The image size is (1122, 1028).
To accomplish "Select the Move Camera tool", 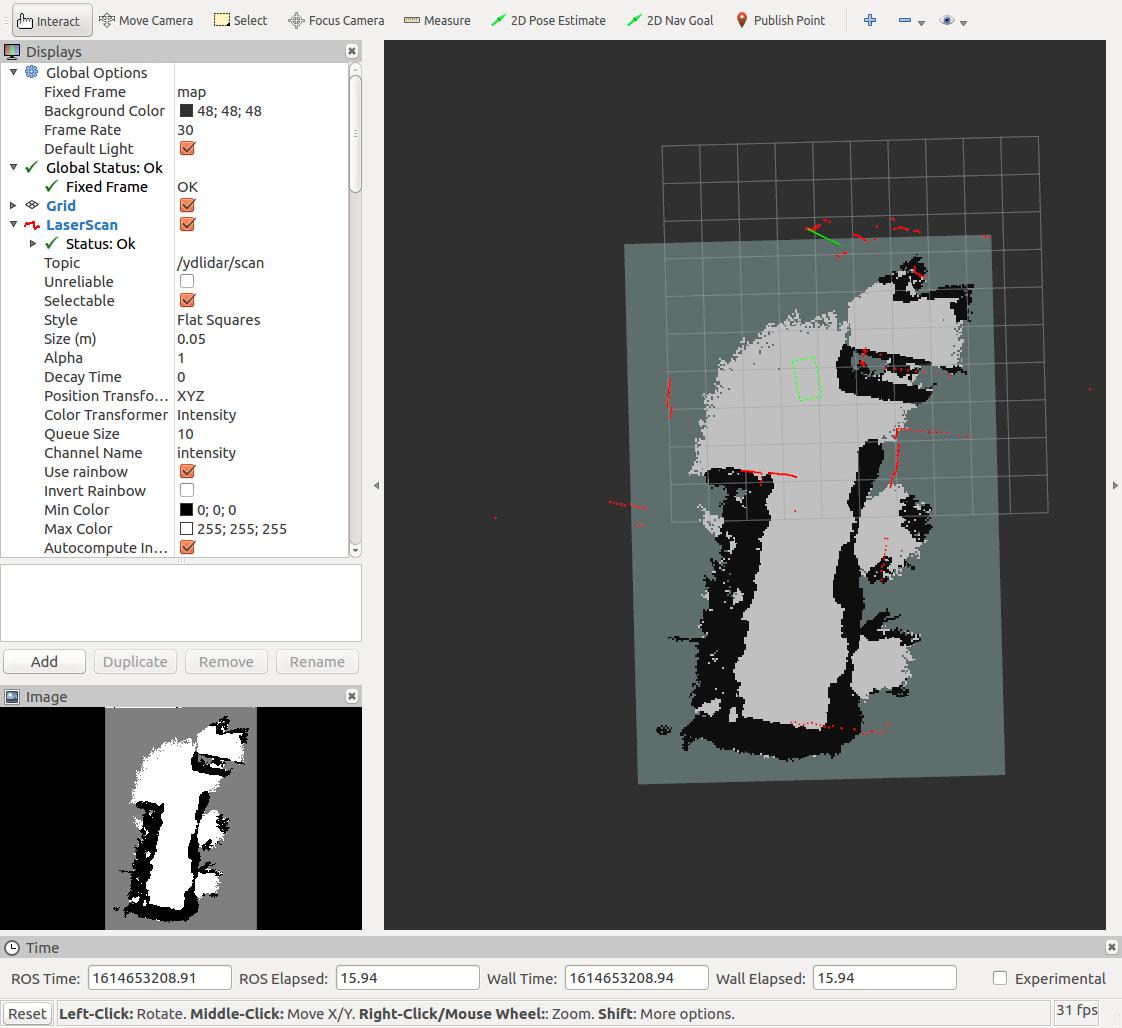I will (147, 20).
